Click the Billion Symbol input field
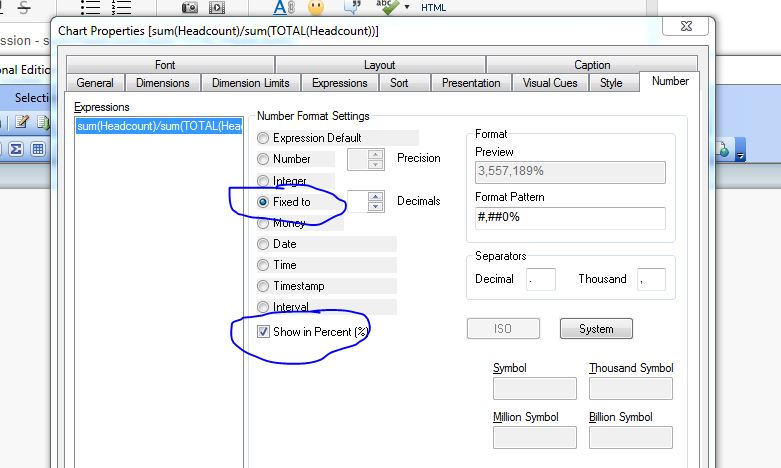The height and width of the screenshot is (468, 781). point(631,437)
